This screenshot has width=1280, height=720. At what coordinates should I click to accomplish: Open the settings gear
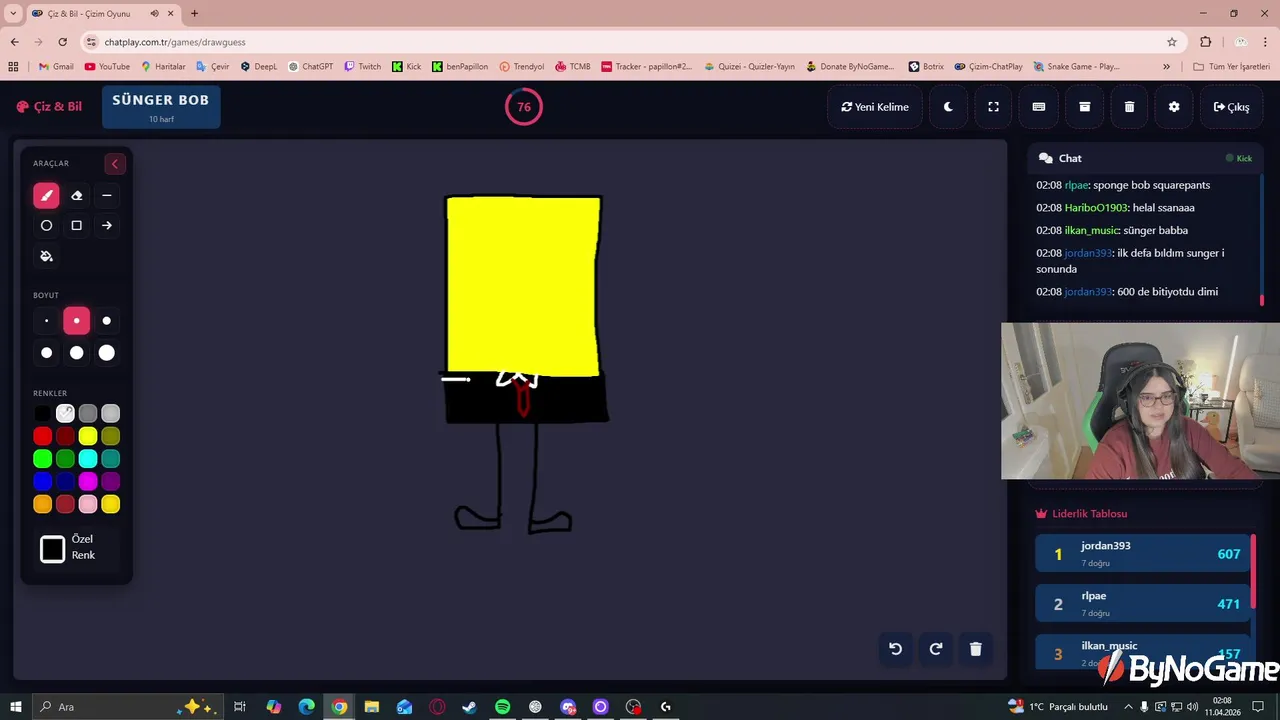(1174, 107)
